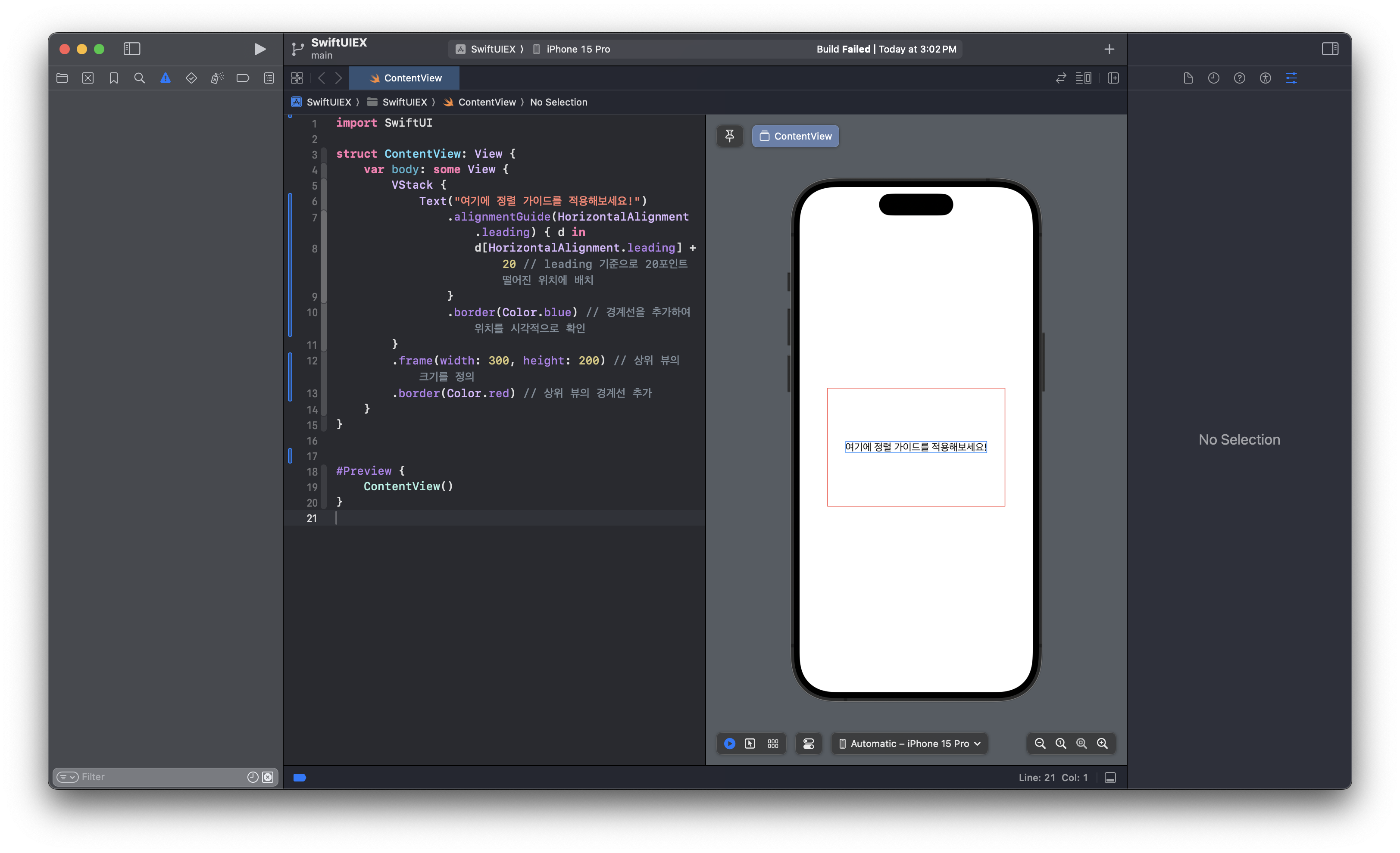Click the ContentView preview button
Image resolution: width=1400 pixels, height=853 pixels.
[795, 136]
